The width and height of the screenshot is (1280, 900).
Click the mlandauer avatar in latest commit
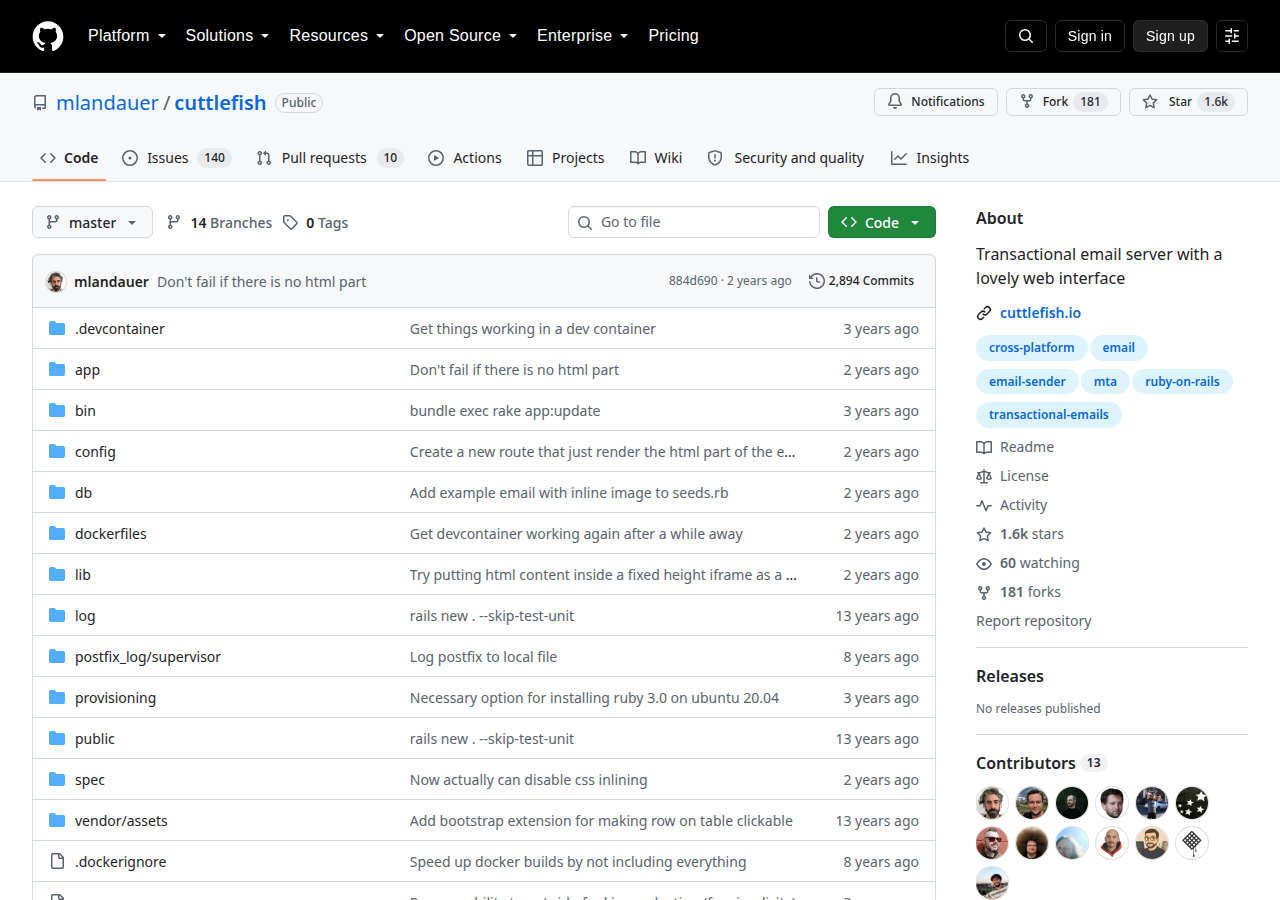pos(56,281)
